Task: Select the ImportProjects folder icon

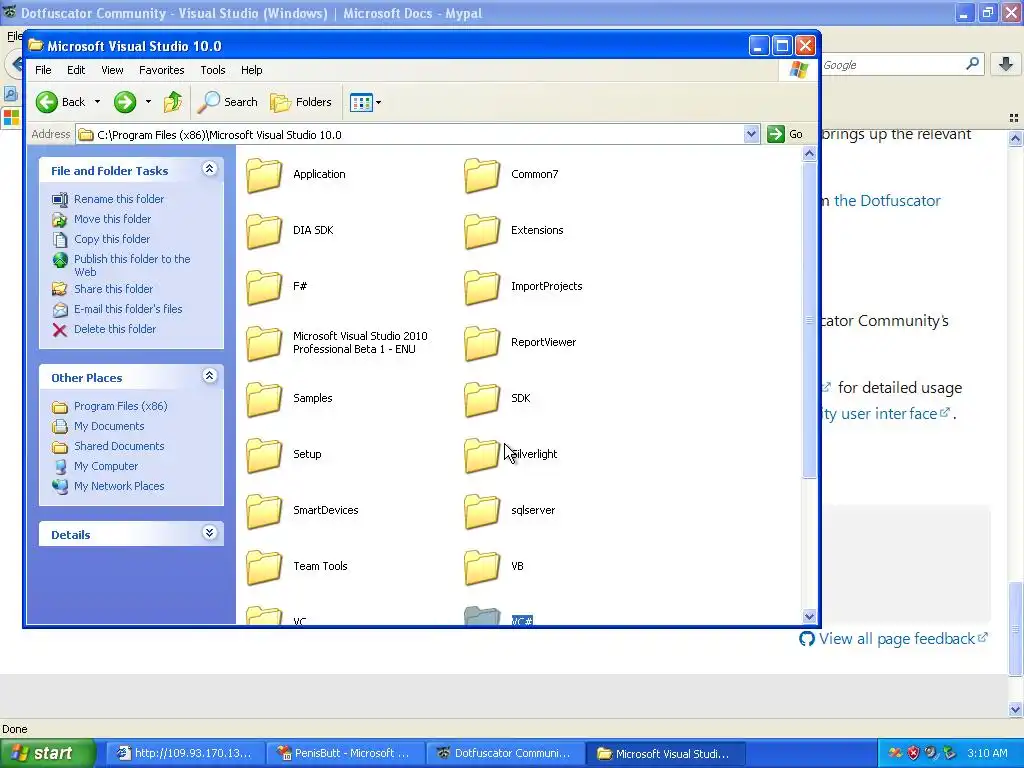Action: (482, 287)
